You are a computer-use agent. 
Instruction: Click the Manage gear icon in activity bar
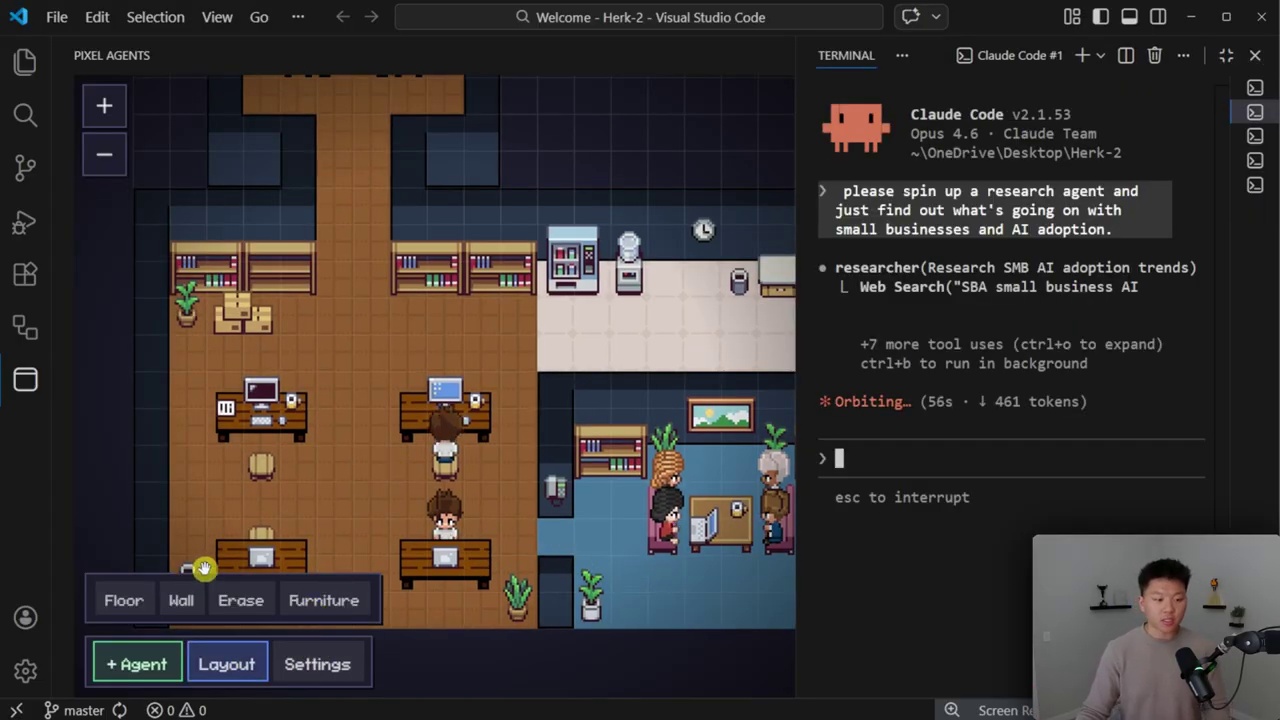pyautogui.click(x=25, y=671)
